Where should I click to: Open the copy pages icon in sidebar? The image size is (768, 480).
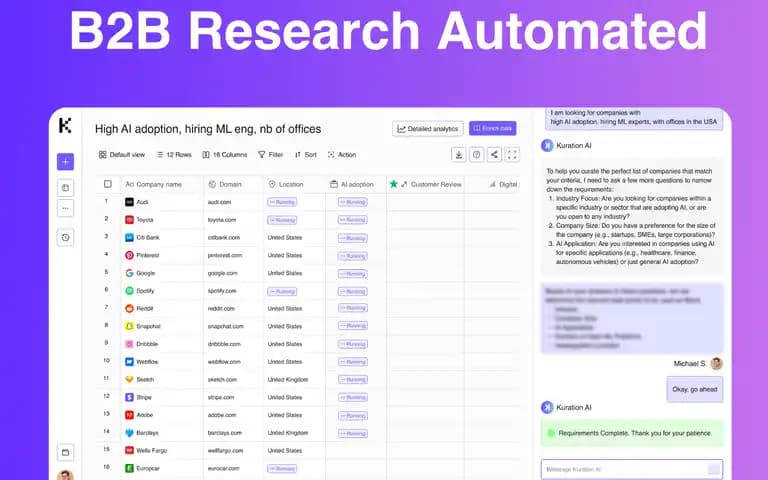click(x=66, y=188)
